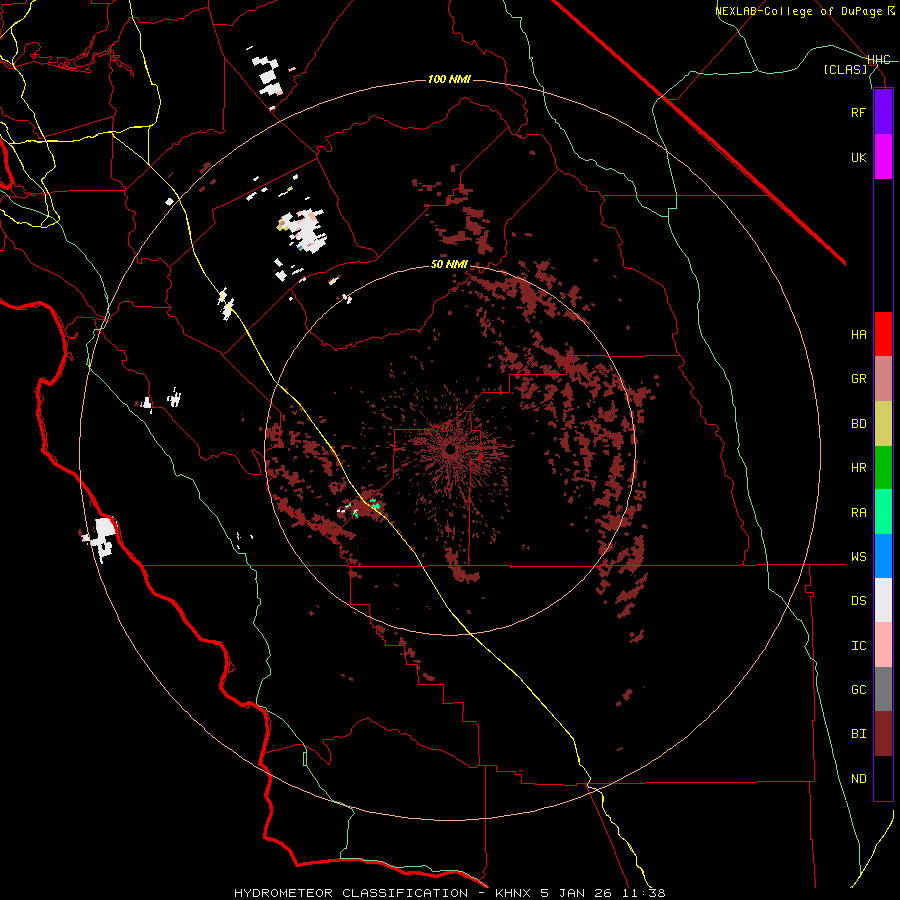Pick the HR green legend swatch
This screenshot has height=900, width=900.
pyautogui.click(x=883, y=468)
